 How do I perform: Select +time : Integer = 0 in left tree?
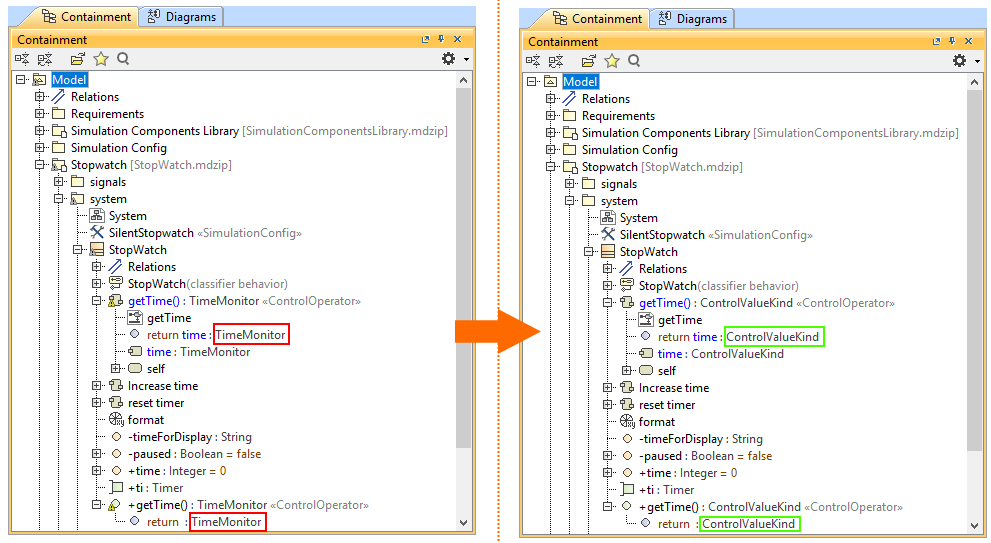(177, 471)
